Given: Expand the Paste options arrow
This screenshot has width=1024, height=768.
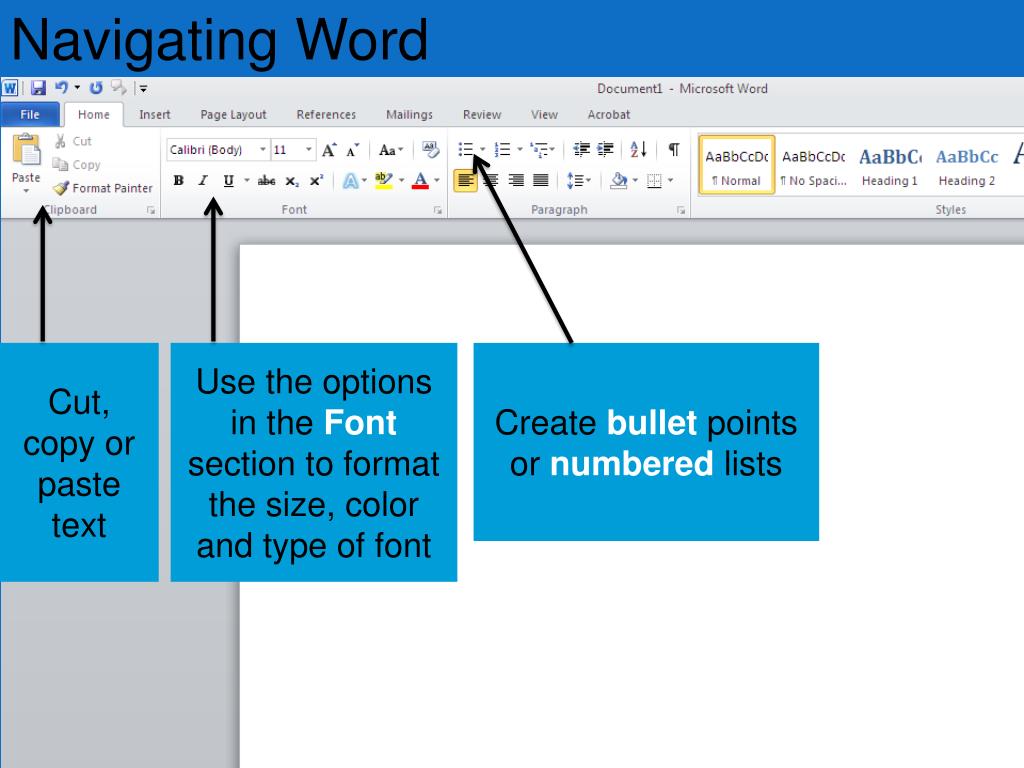Looking at the screenshot, I should 26,191.
